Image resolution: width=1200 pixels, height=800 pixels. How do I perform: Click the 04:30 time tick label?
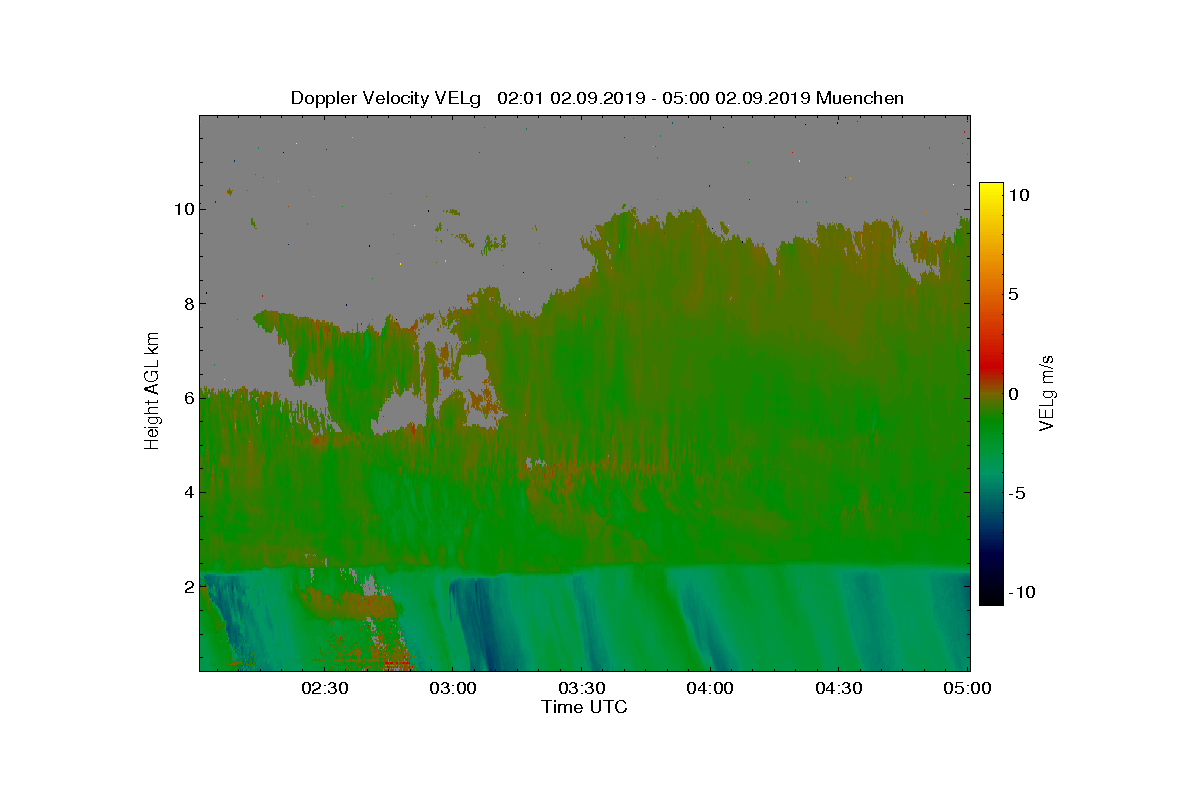[x=840, y=688]
